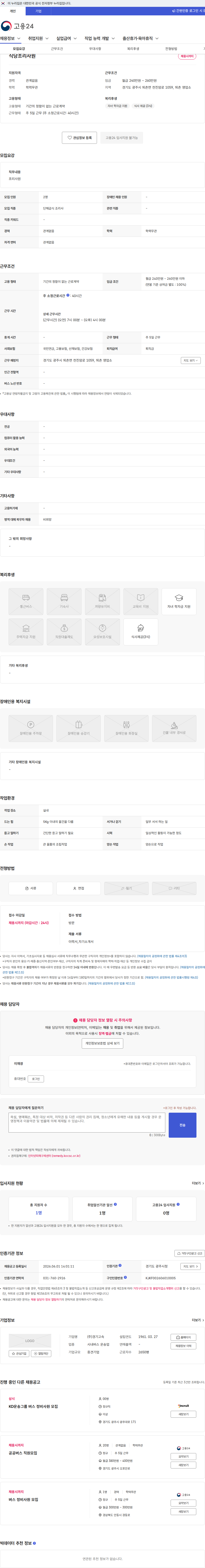Select the 기업 tab
The height and width of the screenshot is (1568, 205).
point(38,11)
